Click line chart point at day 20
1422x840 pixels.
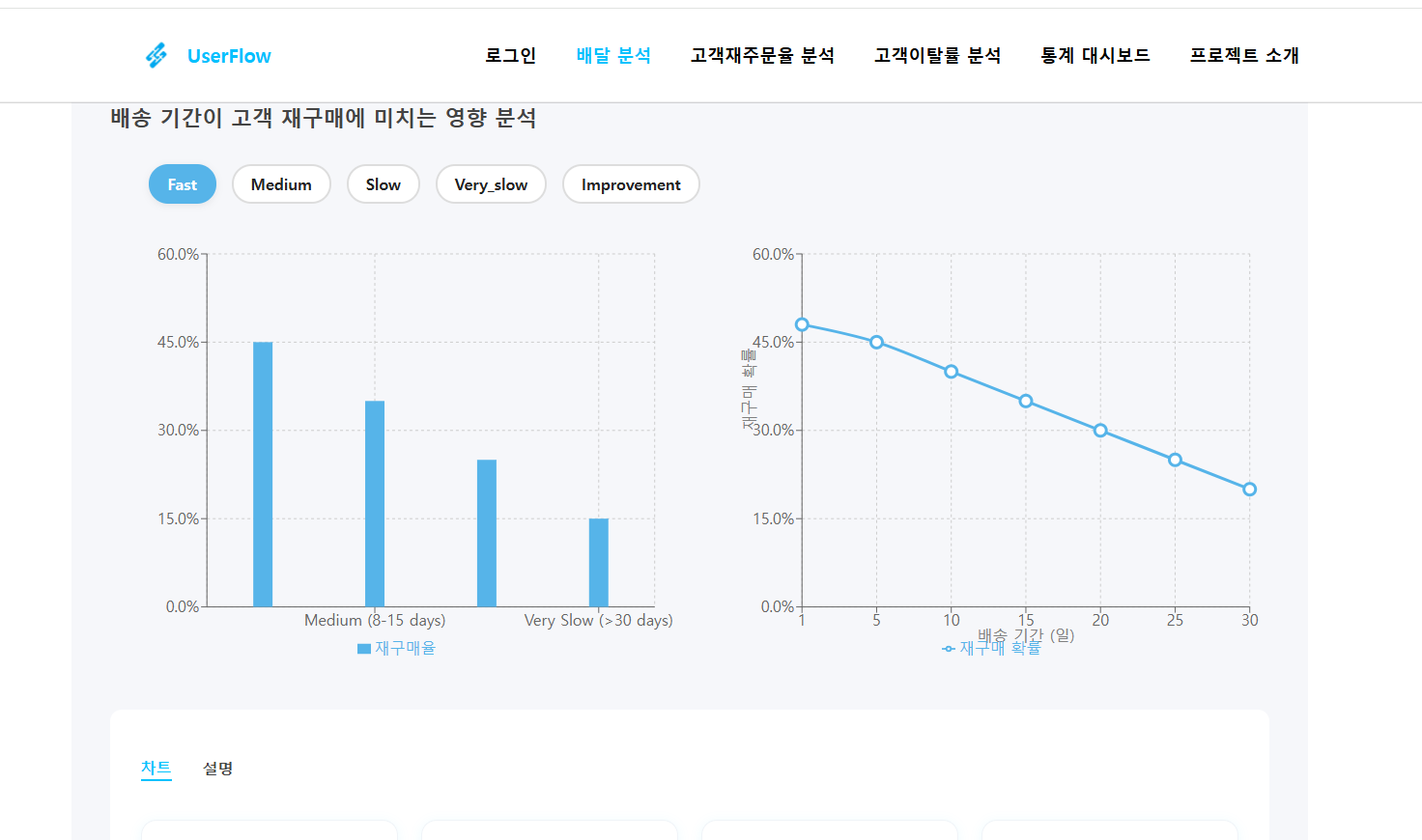click(1100, 431)
